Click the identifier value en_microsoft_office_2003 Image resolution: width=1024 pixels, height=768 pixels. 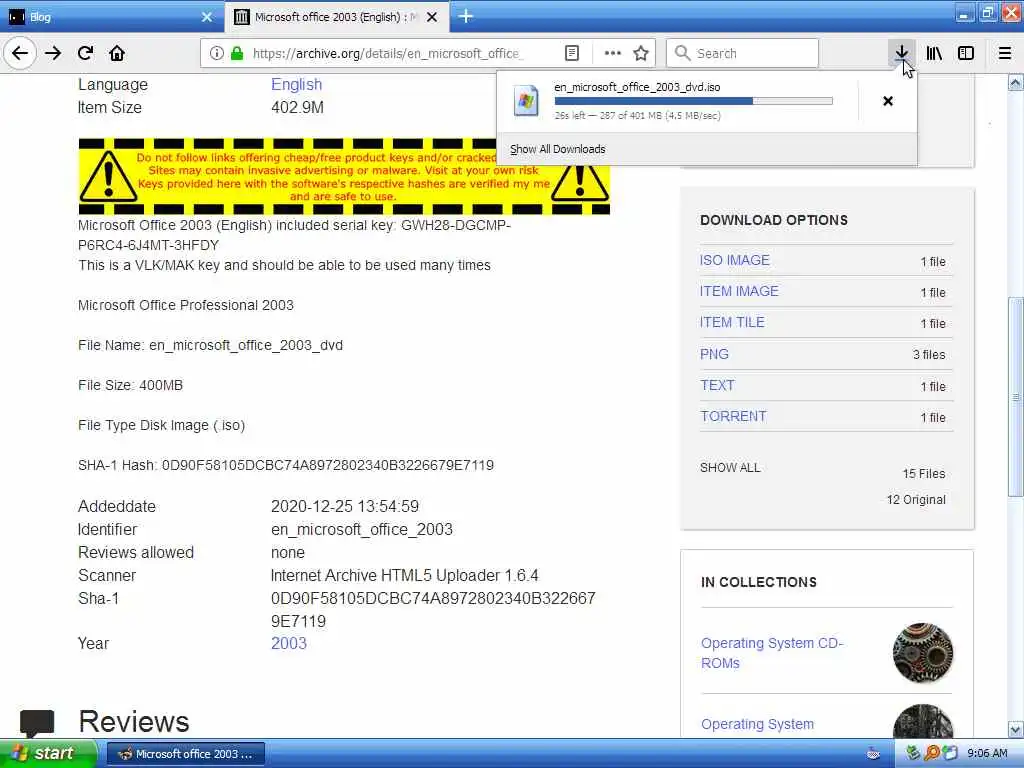tap(362, 529)
